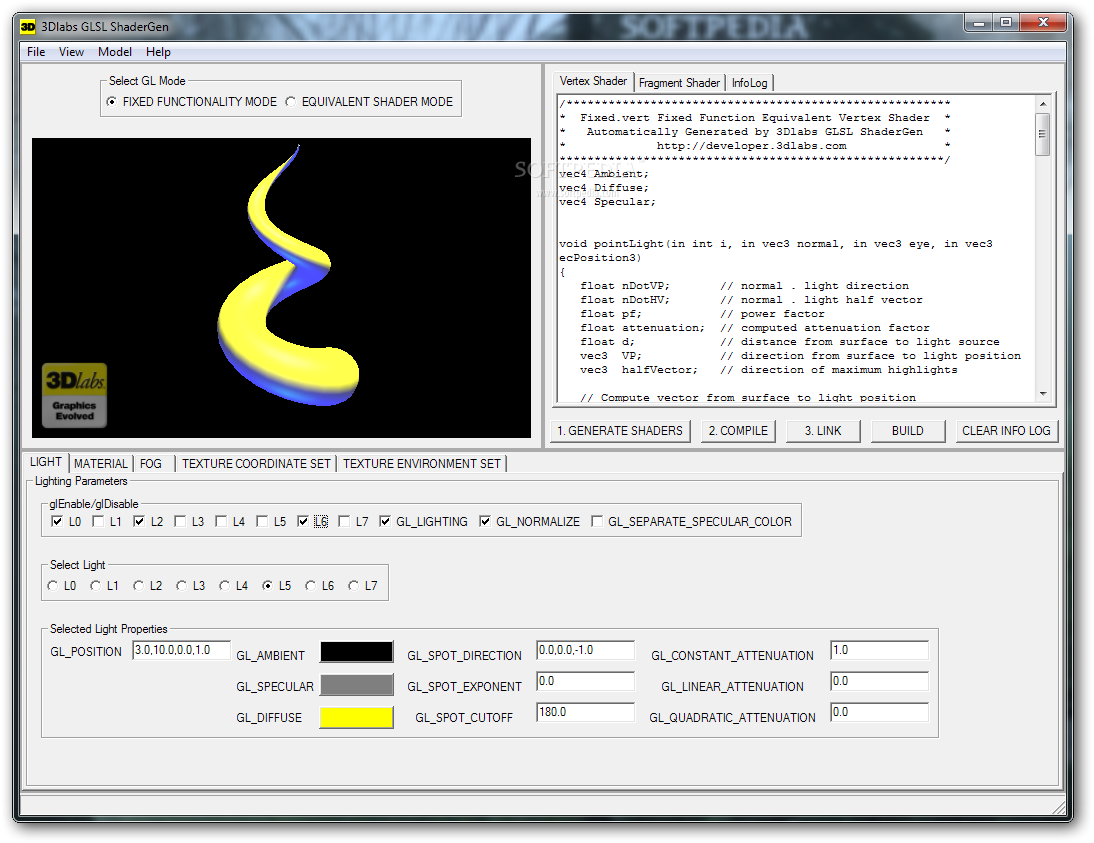This screenshot has width=1094, height=843.
Task: Toggle the GL_LIGHTING checkbox
Action: 385,521
